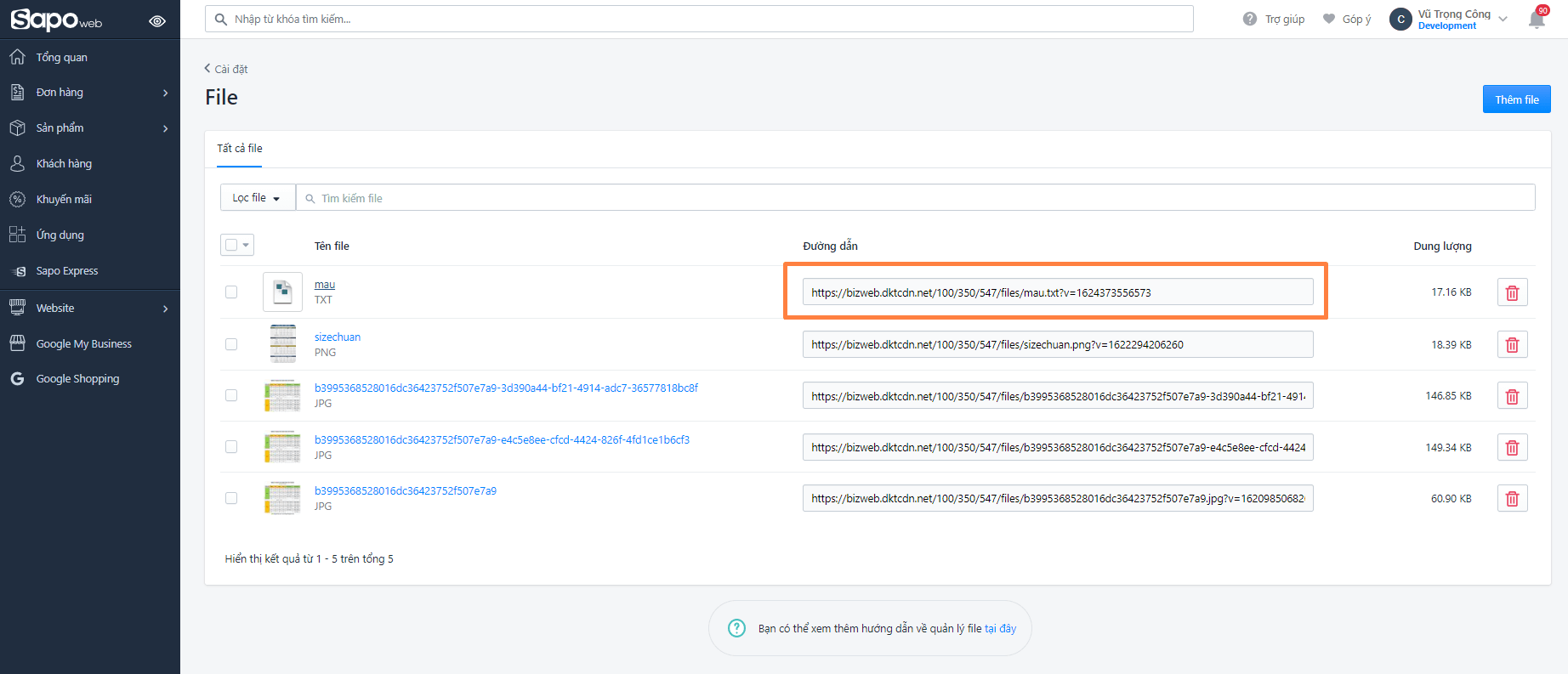Image resolution: width=1568 pixels, height=674 pixels.
Task: Focus the top keyword search field
Action: (x=699, y=19)
